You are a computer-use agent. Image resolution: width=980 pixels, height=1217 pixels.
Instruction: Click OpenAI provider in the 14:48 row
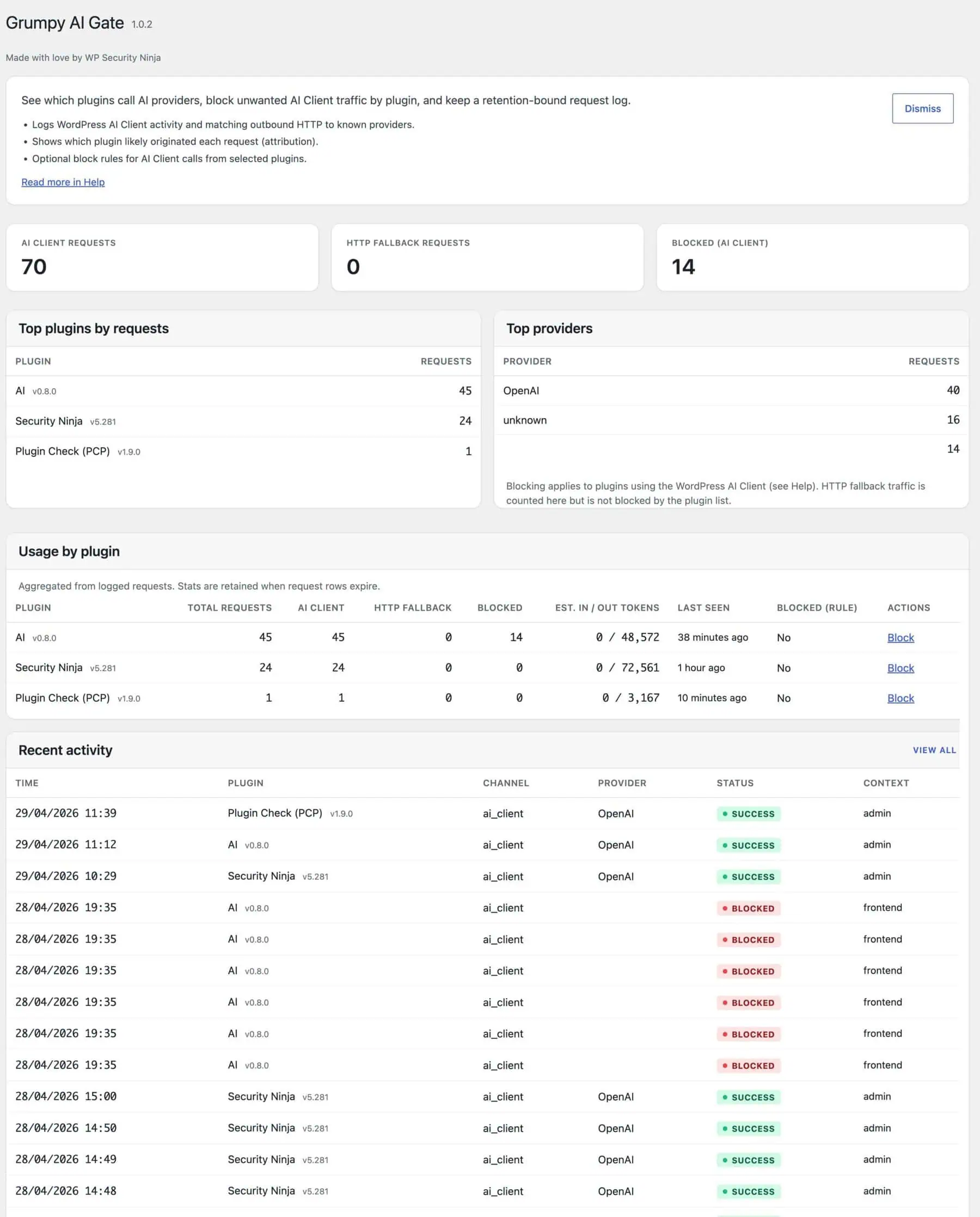pos(615,1191)
